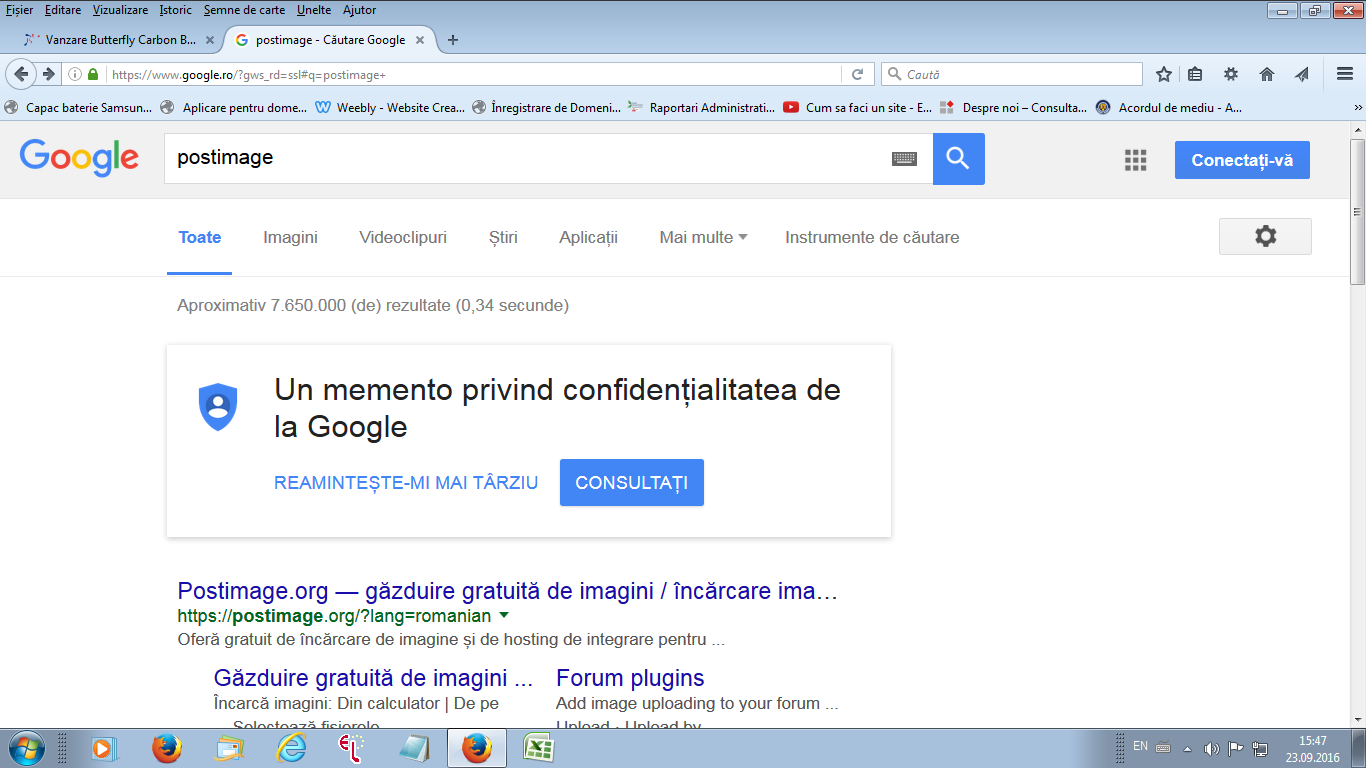Open the Forum plugins sublink
Screen dimensions: 1366x768
pos(630,678)
